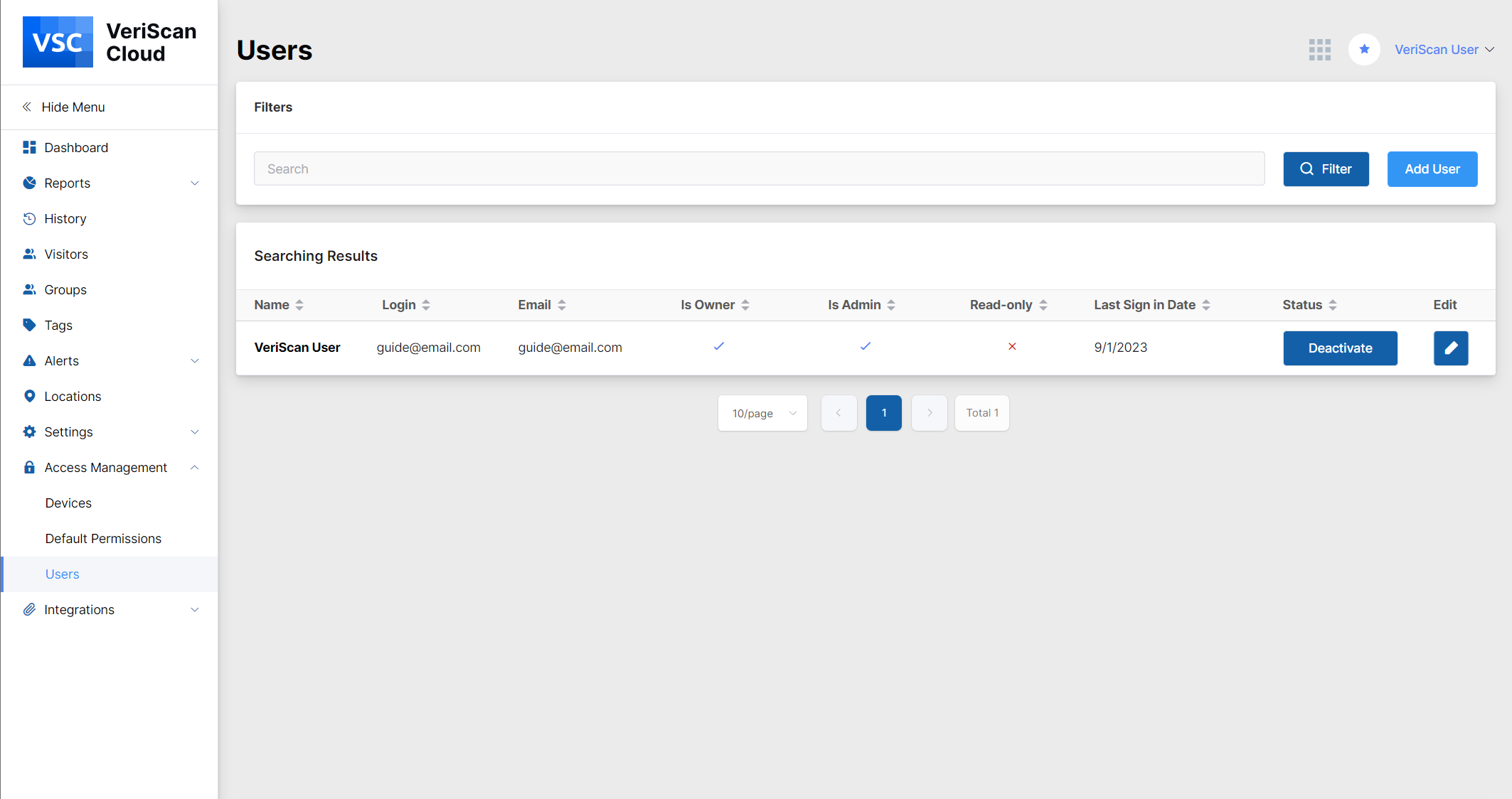
Task: Click the Dashboard grid icon
Action: [29, 147]
